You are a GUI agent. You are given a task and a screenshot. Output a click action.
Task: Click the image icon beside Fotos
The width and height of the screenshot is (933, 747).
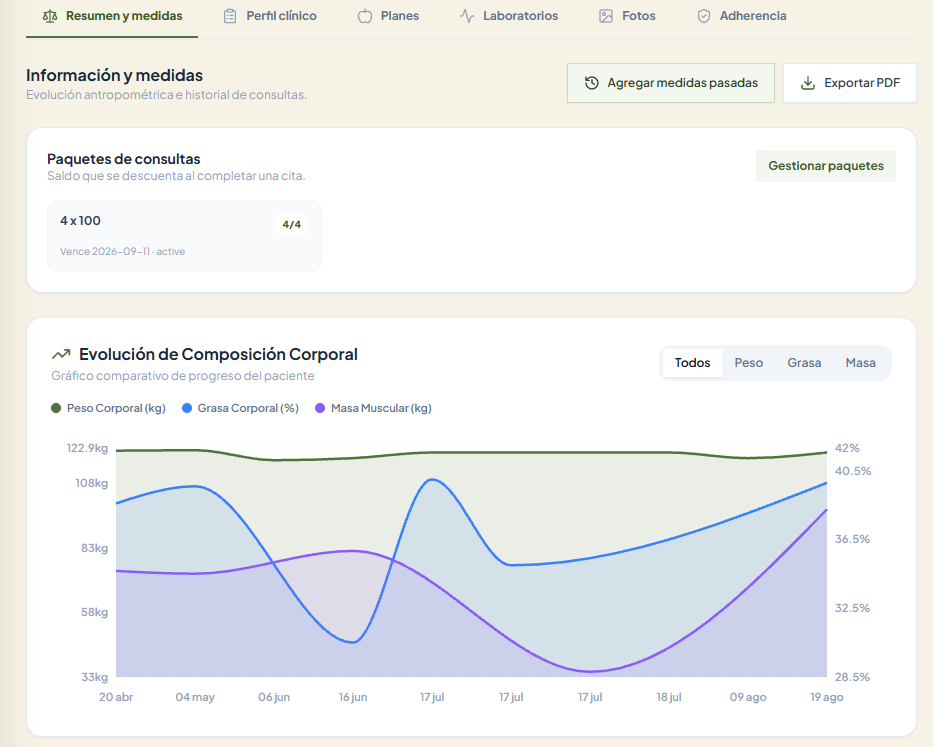606,16
